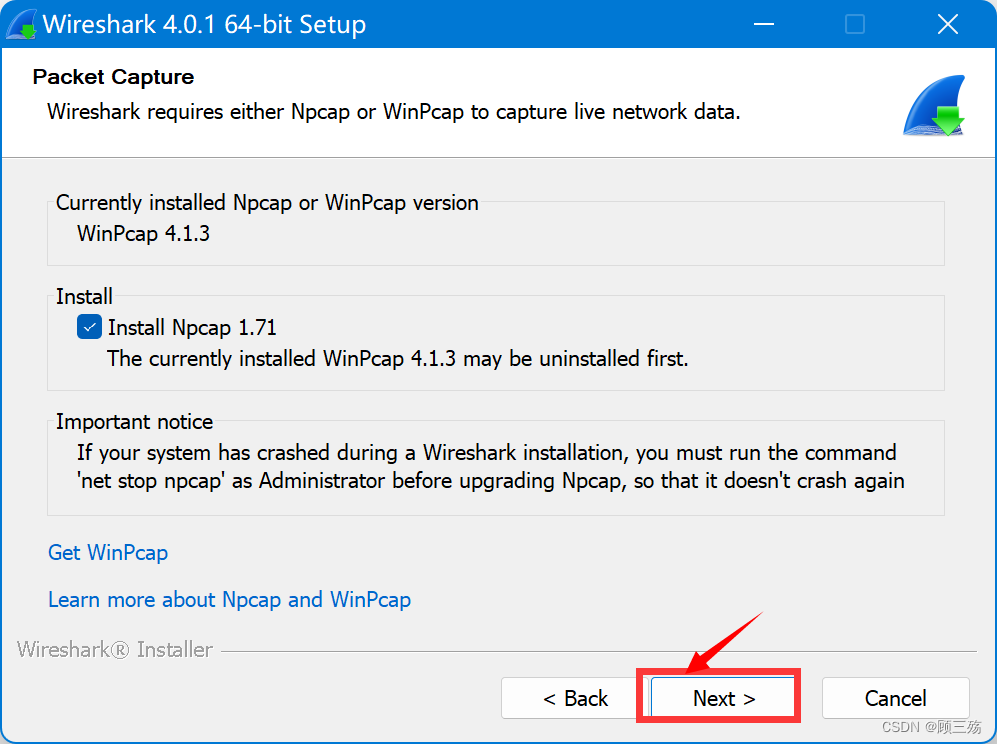Click the 'Important notice' group label

[x=134, y=422]
